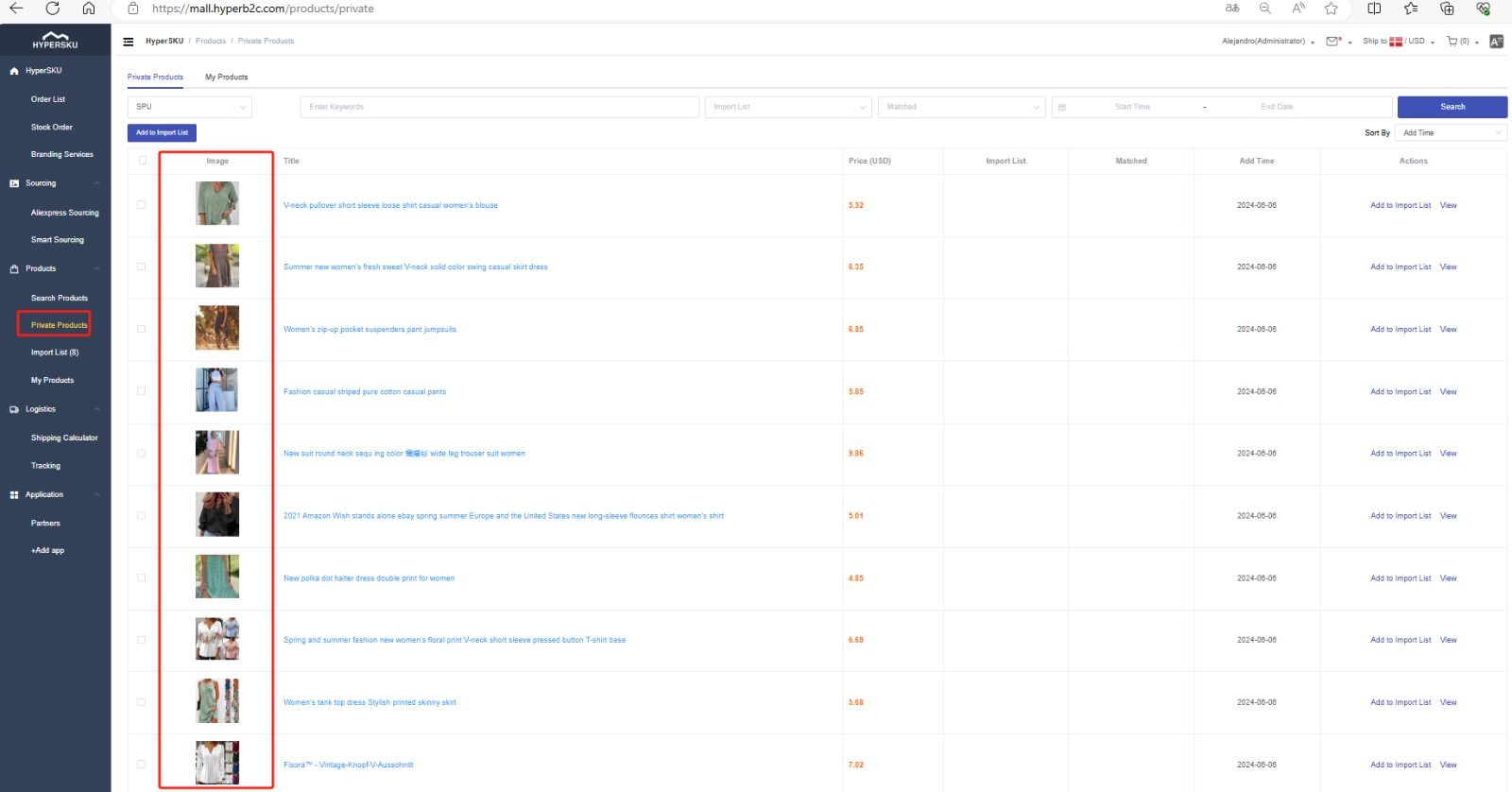Click the Products bag icon in sidebar
The image size is (1512, 792).
click(14, 268)
